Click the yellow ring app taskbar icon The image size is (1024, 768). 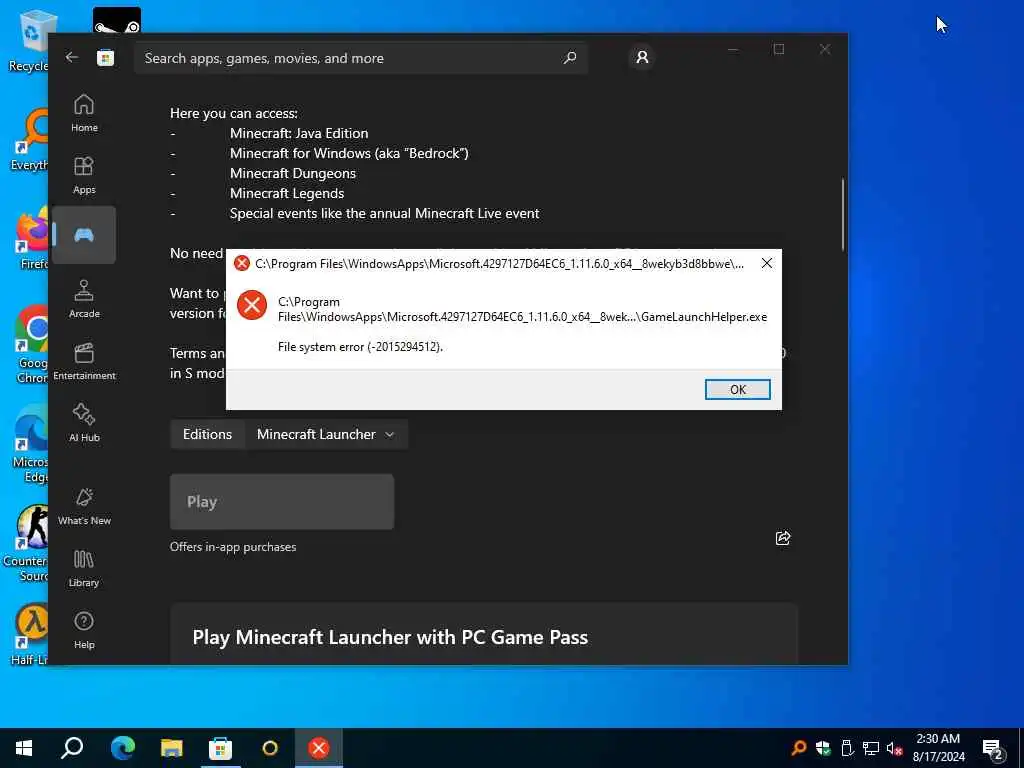[270, 748]
